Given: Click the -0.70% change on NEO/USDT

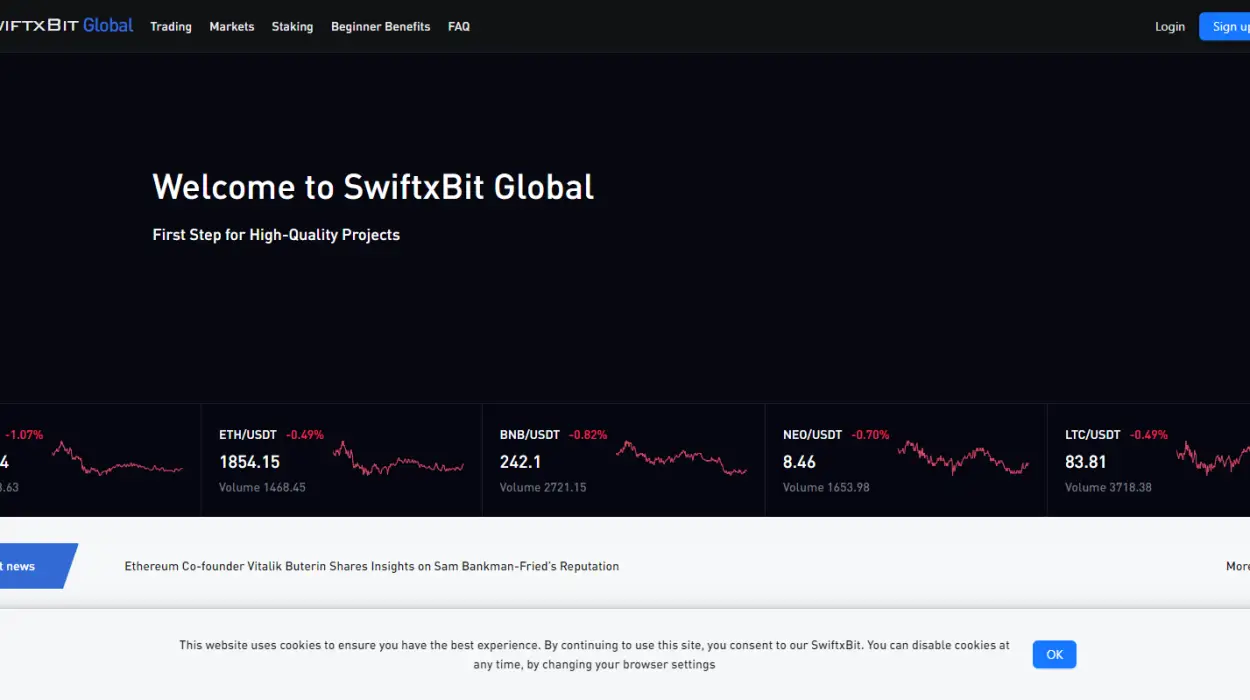Looking at the screenshot, I should [870, 435].
